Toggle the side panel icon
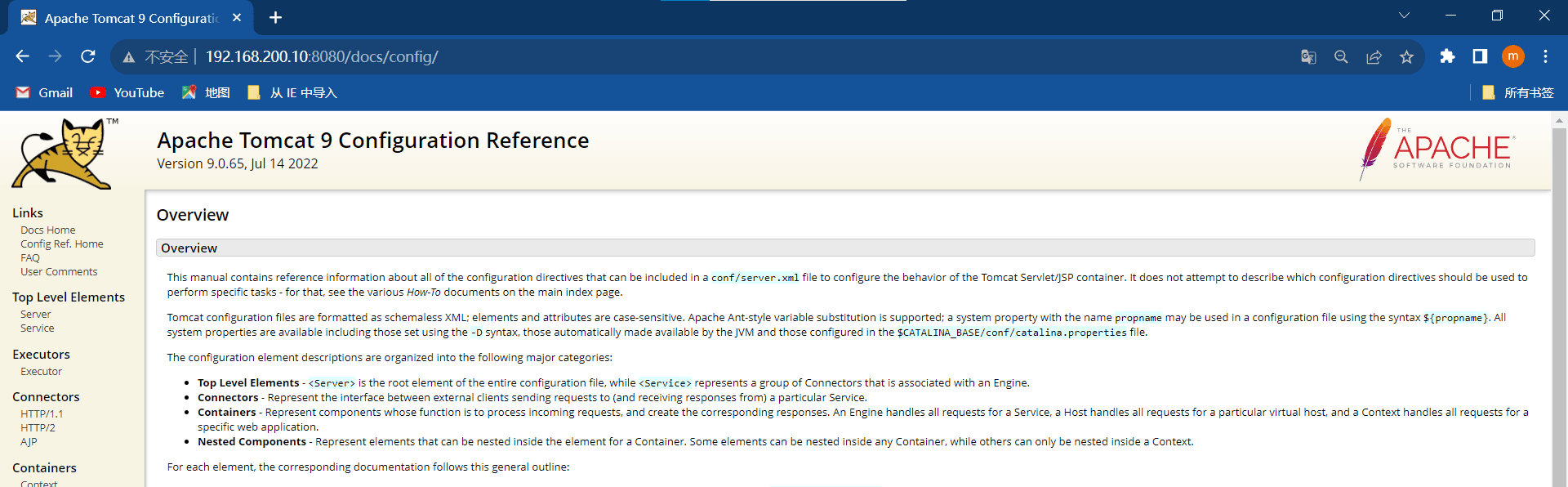 pyautogui.click(x=1480, y=56)
